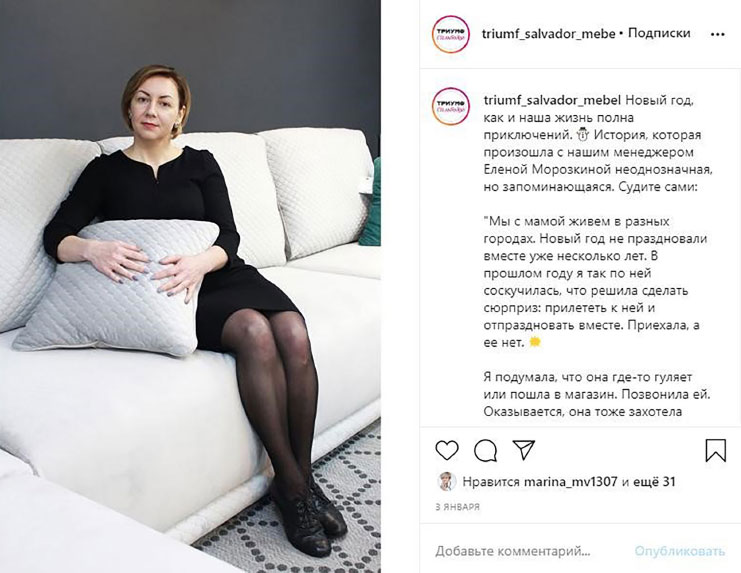Click the sun emoji after 'ее нет'
Image resolution: width=741 pixels, height=573 pixels.
tap(534, 342)
